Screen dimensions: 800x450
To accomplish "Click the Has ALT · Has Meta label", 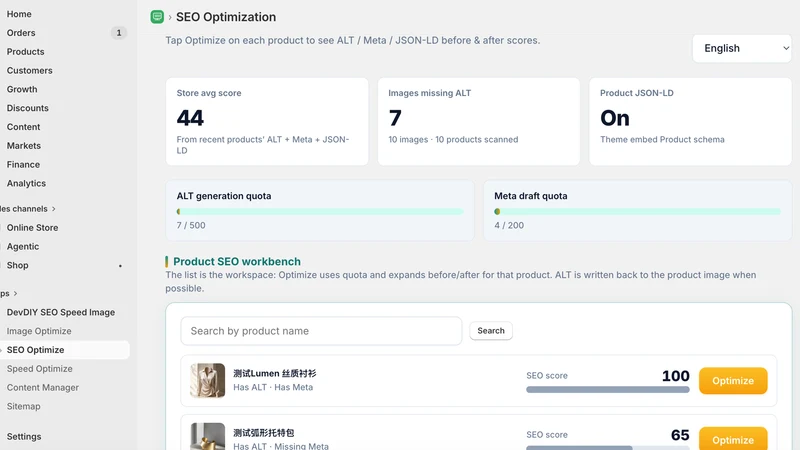I will pyautogui.click(x=273, y=387).
